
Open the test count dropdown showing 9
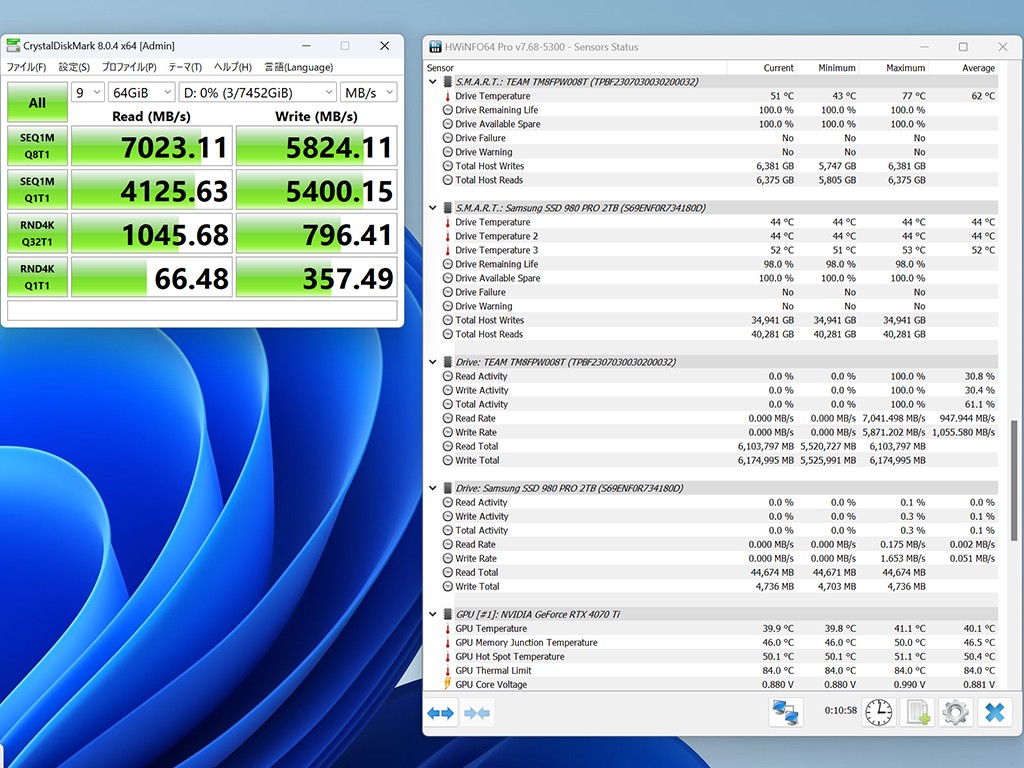click(88, 92)
